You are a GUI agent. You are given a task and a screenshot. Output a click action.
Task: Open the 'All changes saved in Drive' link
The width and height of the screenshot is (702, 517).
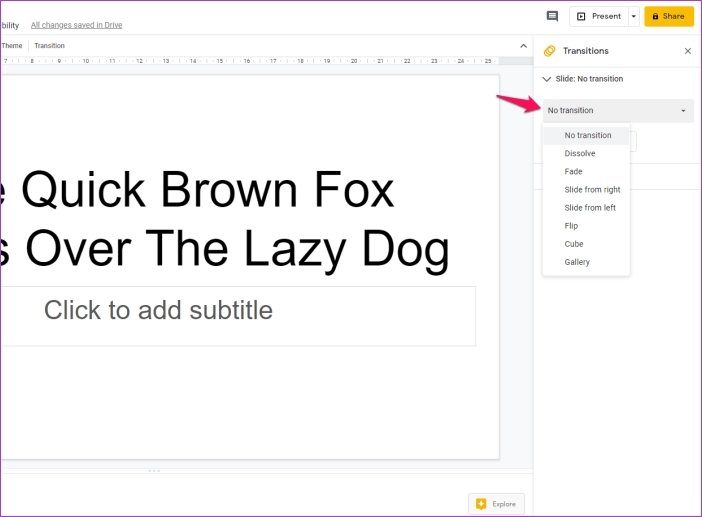[x=77, y=25]
